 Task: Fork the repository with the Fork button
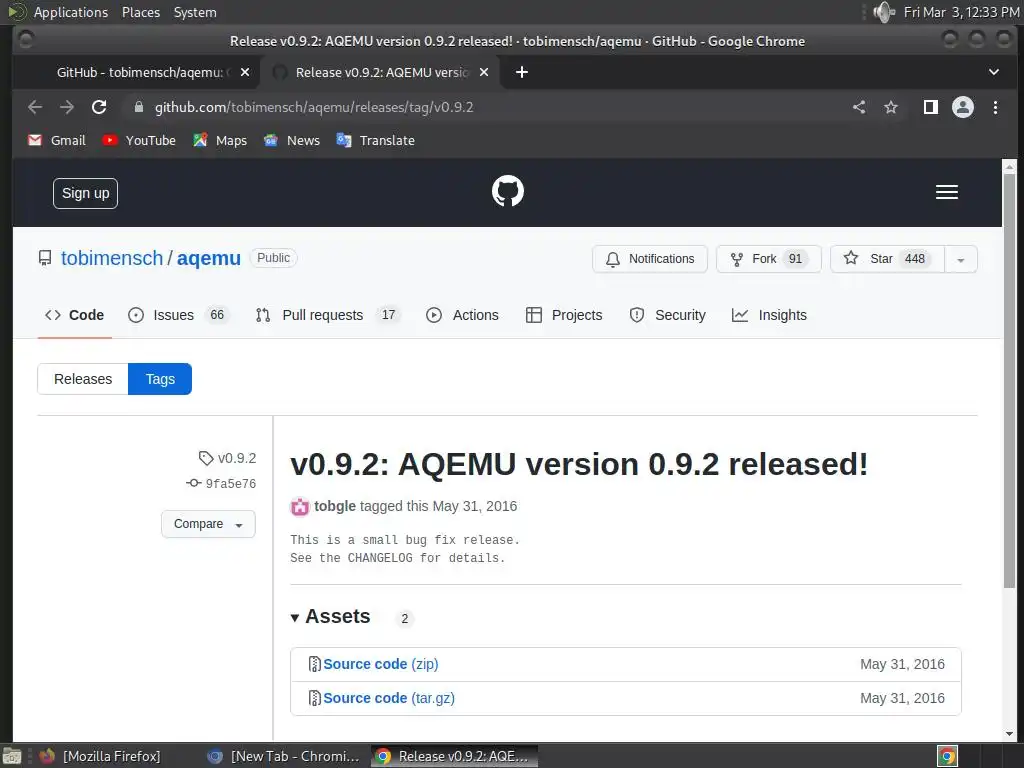[769, 259]
